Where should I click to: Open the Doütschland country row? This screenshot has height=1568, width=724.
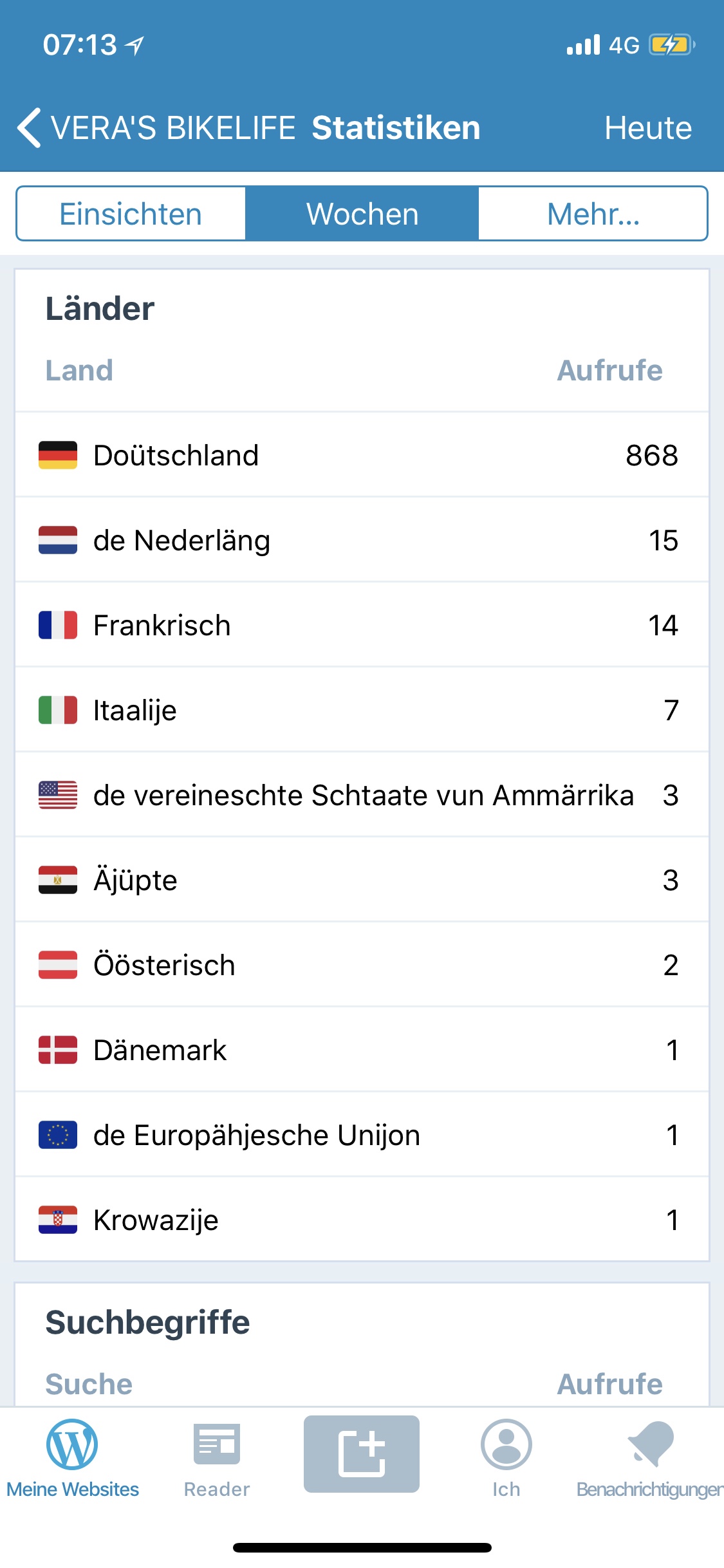pos(360,455)
